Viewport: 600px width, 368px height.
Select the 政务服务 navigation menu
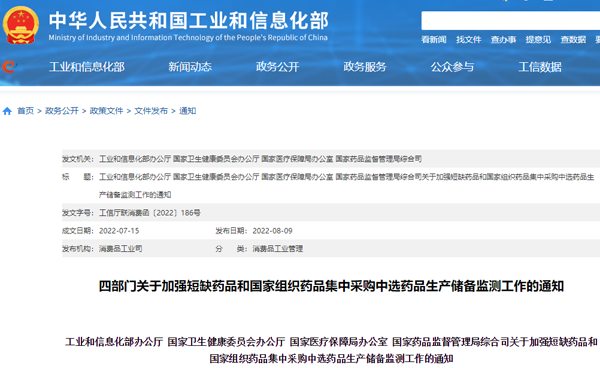pos(365,67)
